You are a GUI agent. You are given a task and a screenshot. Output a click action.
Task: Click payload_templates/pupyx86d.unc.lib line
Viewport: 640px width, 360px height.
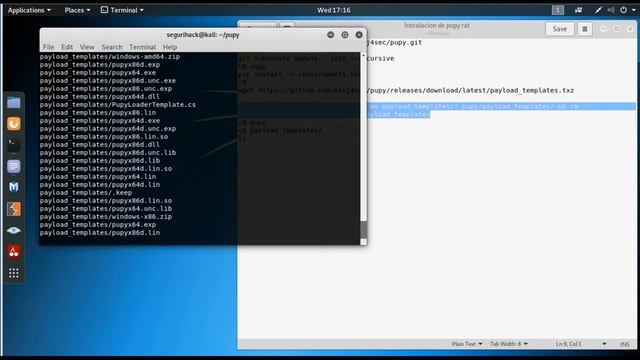(108, 153)
